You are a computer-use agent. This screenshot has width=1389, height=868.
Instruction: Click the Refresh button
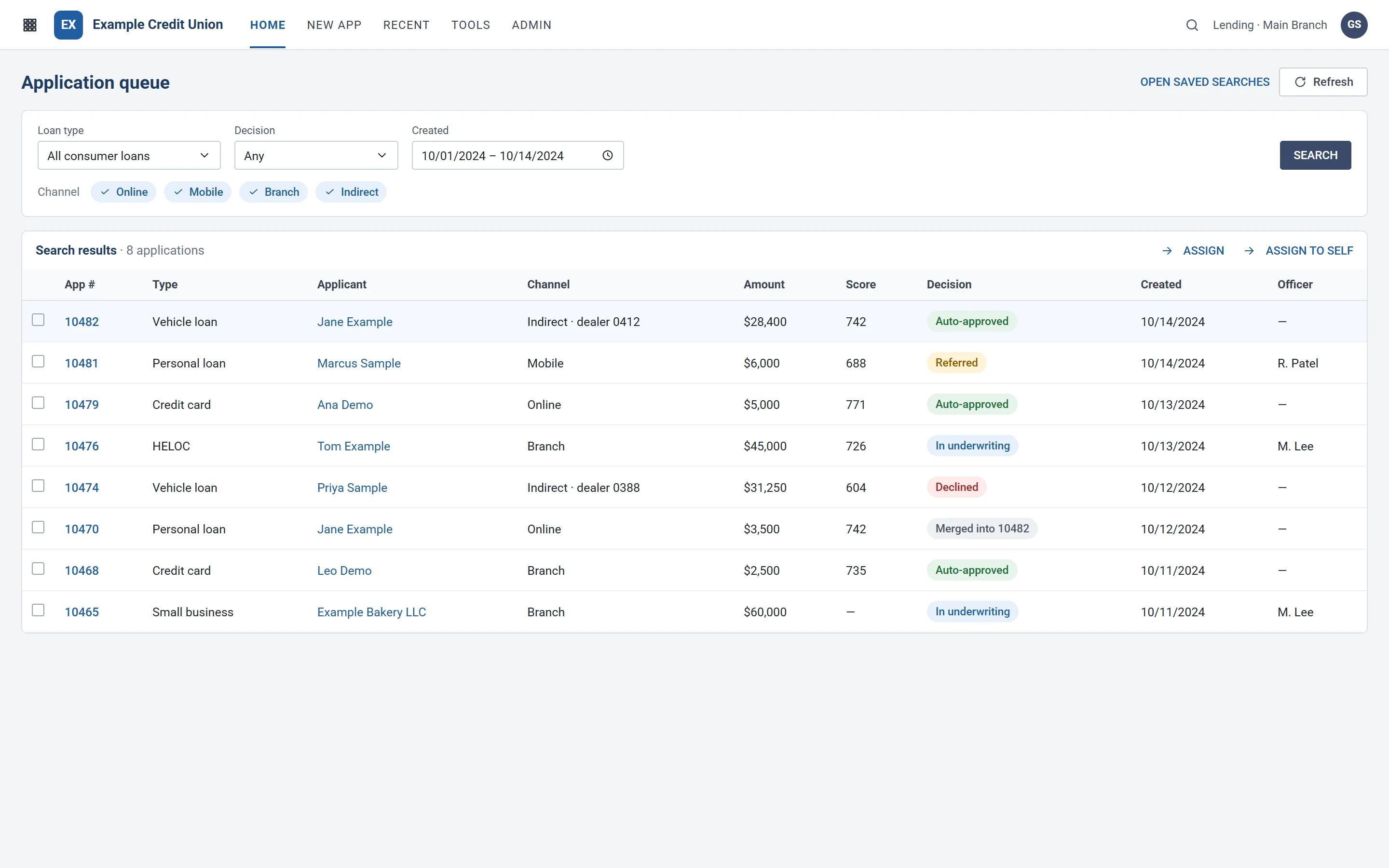click(1323, 82)
